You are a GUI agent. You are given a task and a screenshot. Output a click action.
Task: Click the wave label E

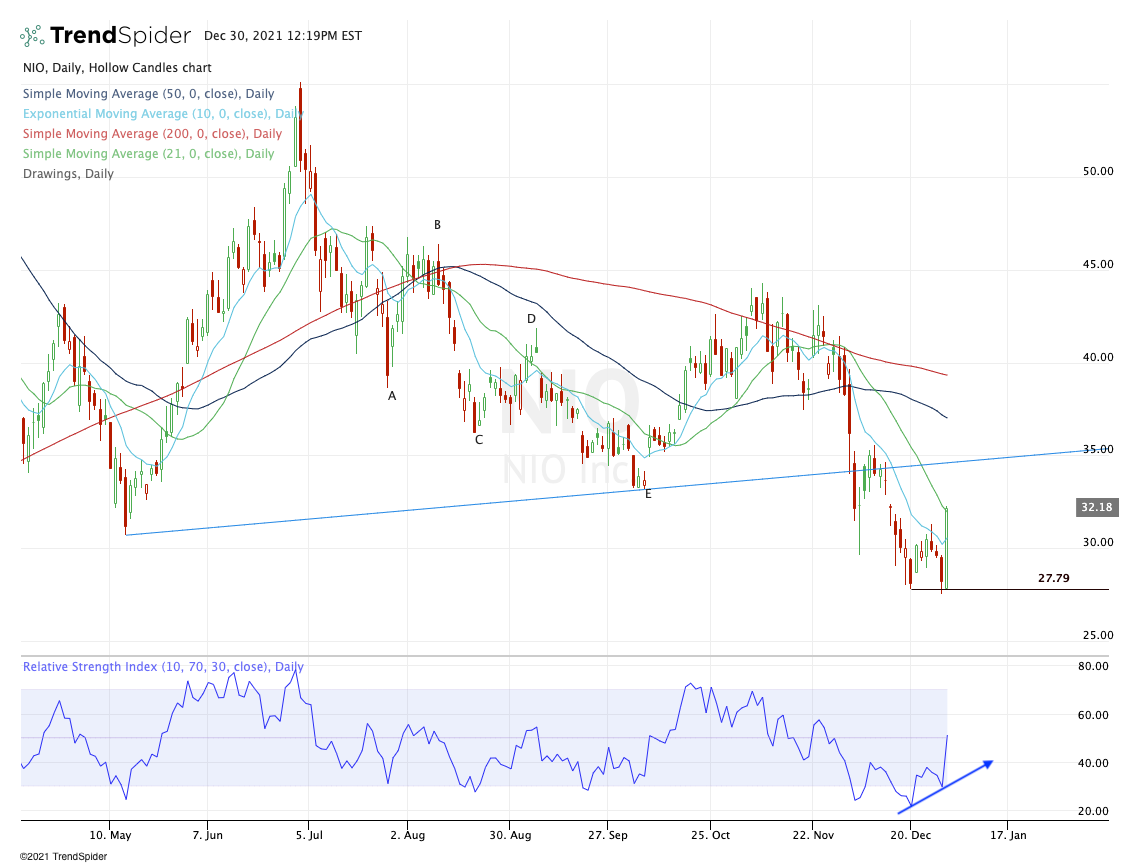[x=648, y=494]
